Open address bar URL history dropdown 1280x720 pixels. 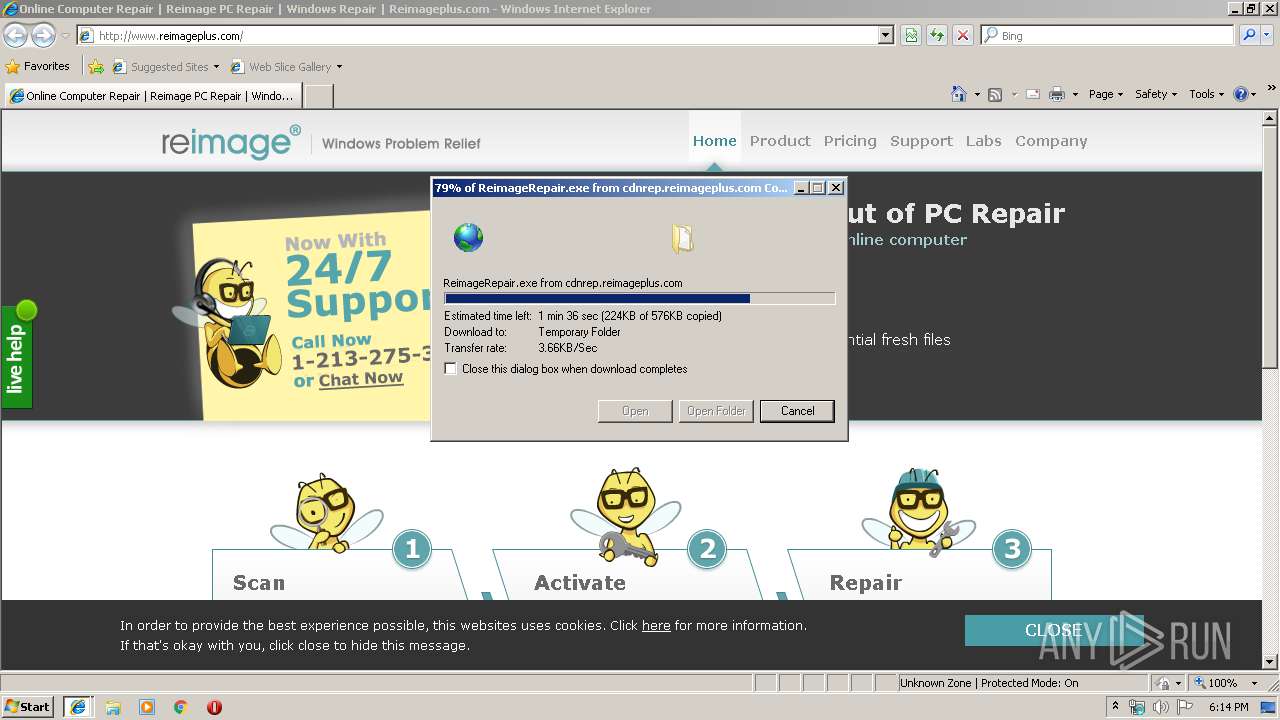[885, 35]
